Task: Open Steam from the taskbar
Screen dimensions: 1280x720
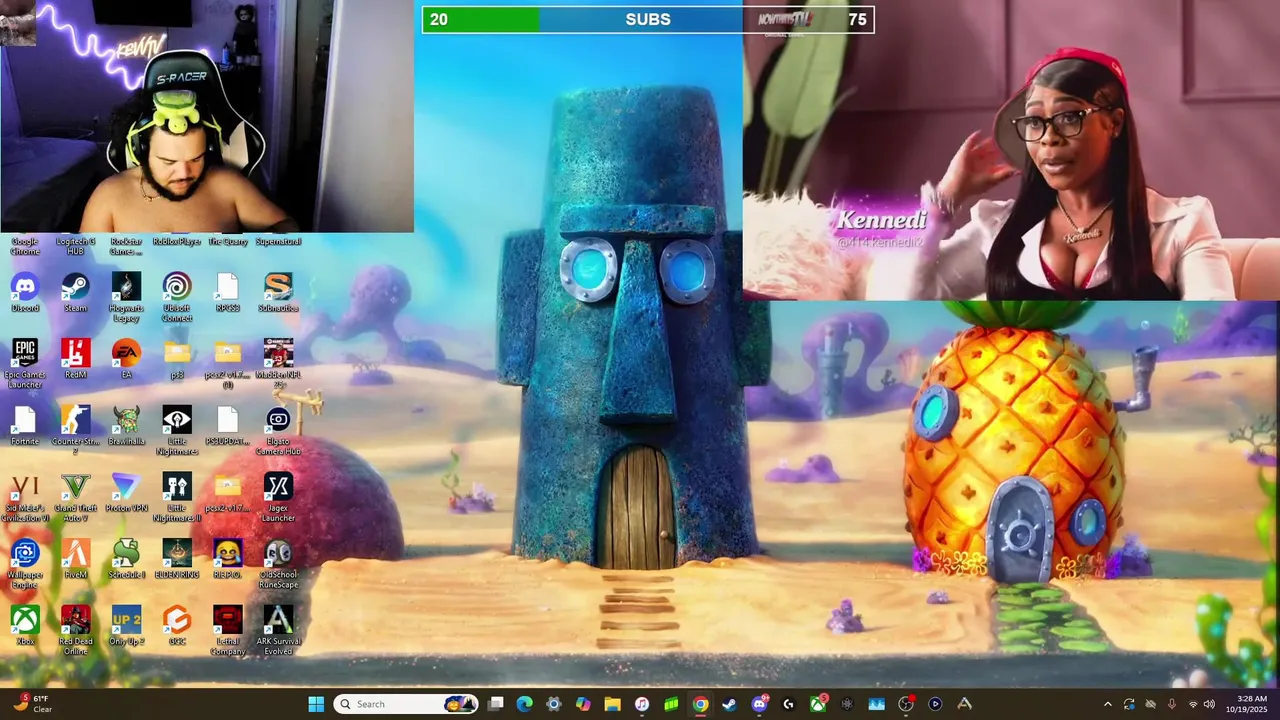Action: tap(730, 704)
